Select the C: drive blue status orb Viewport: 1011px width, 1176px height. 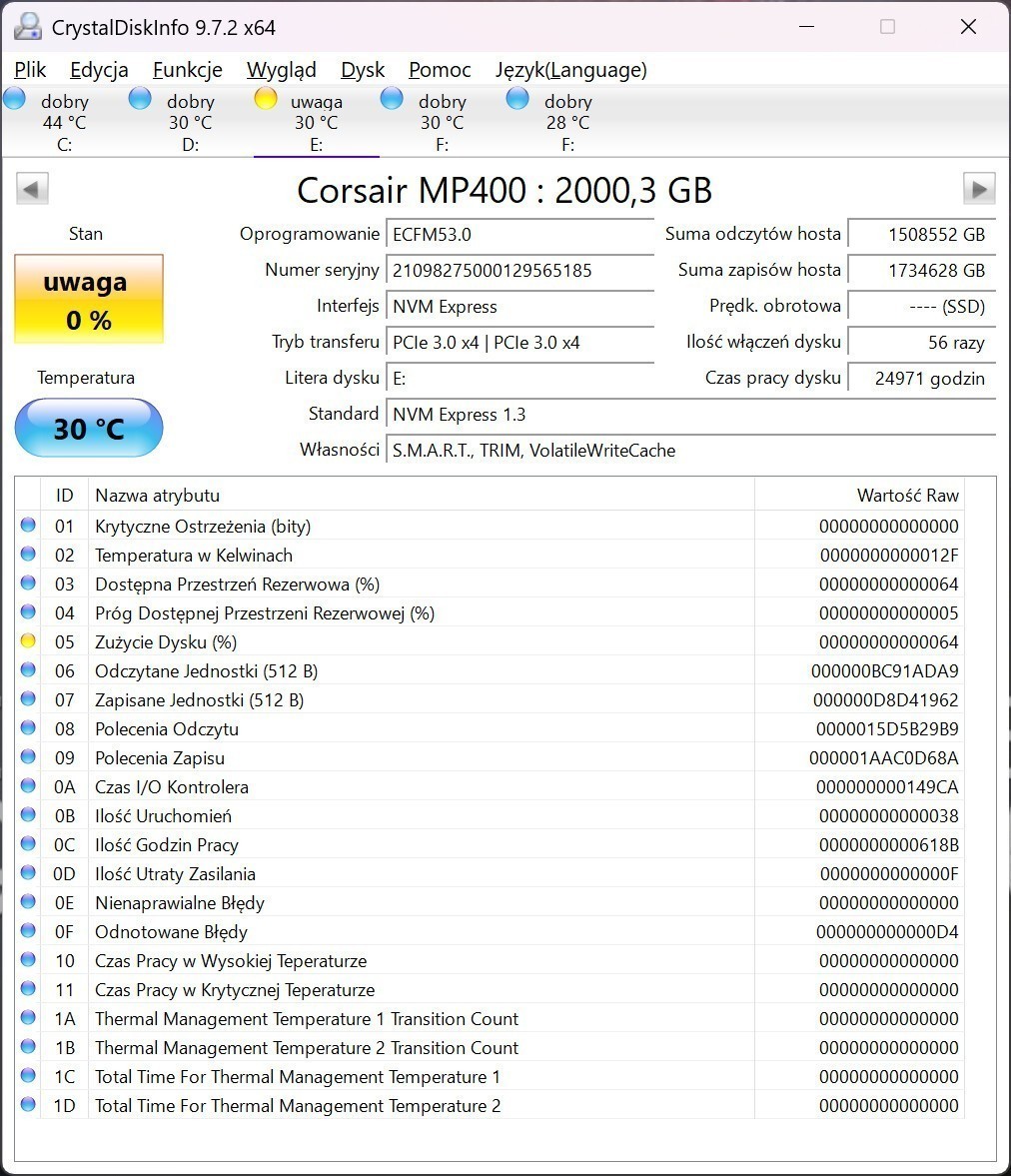tap(15, 98)
